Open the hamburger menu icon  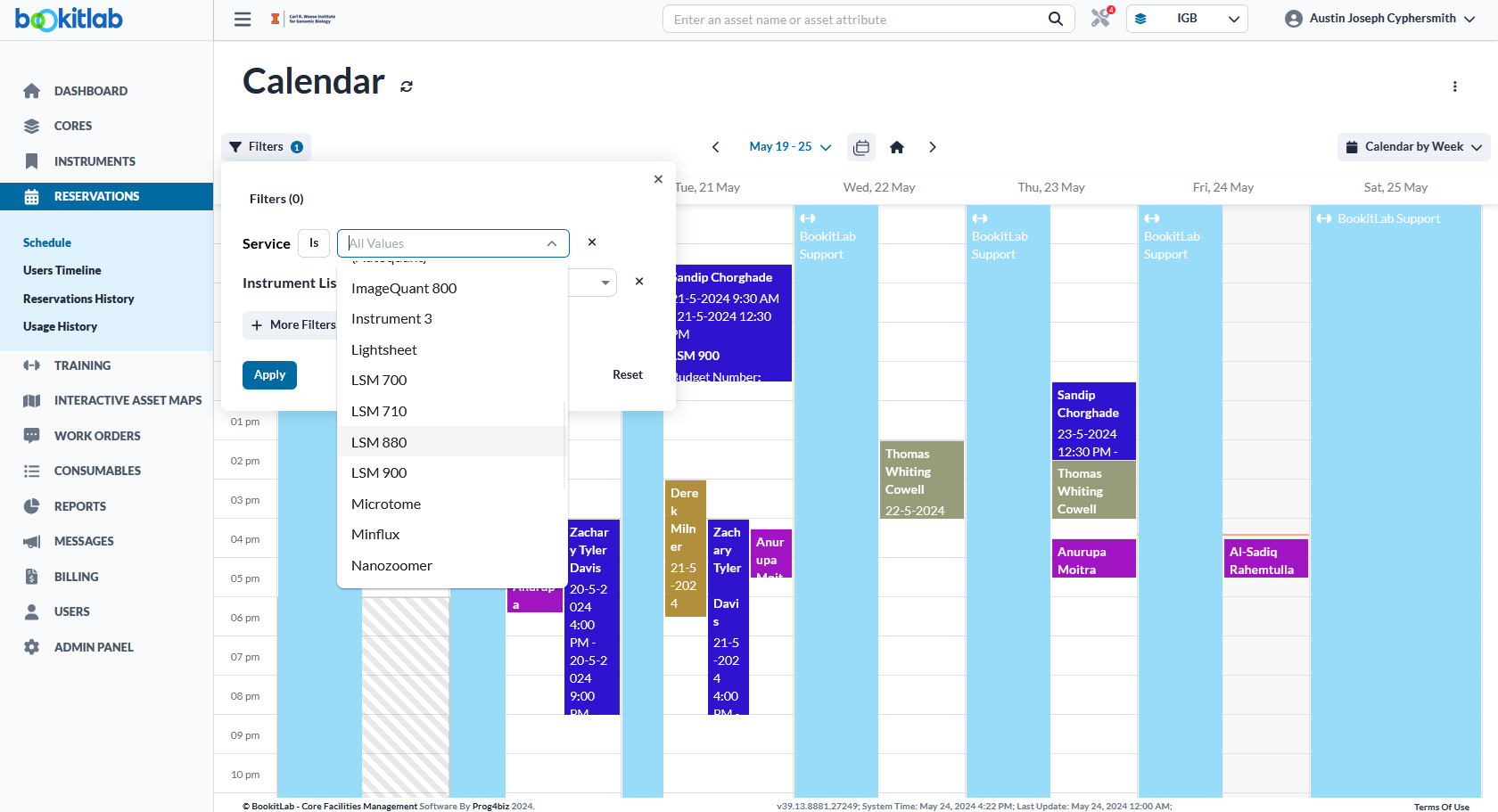(243, 19)
